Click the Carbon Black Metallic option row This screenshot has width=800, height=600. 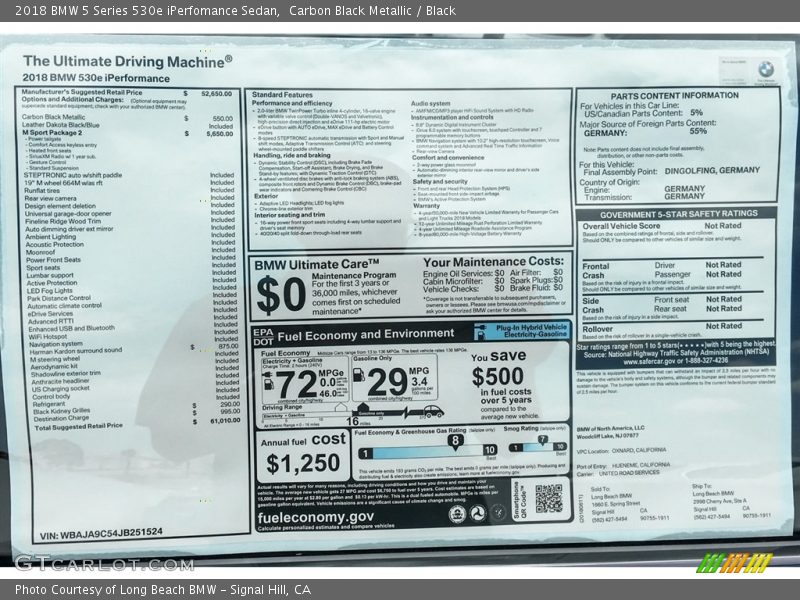click(128, 117)
